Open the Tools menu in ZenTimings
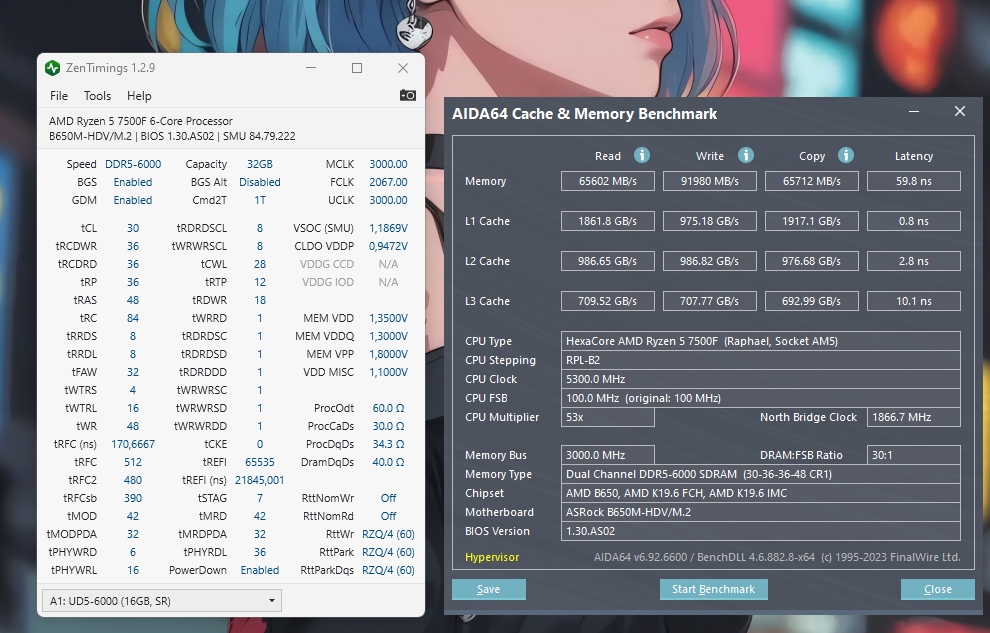This screenshot has height=633, width=990. pyautogui.click(x=97, y=96)
